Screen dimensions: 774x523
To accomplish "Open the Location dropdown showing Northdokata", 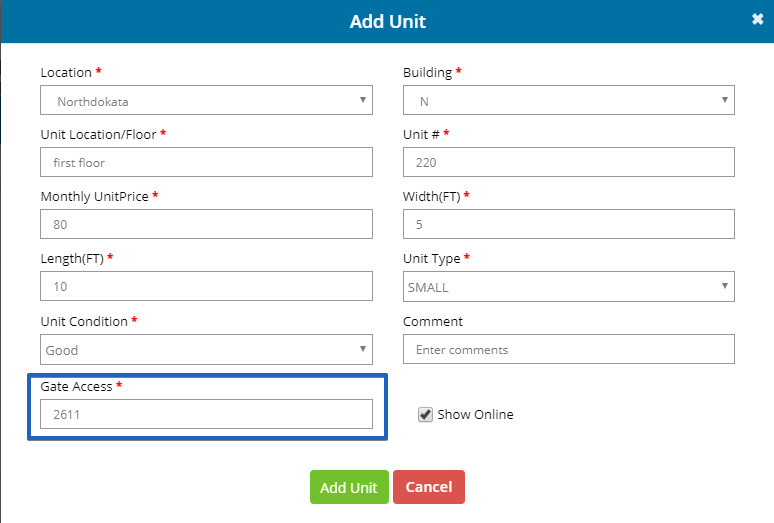I will 206,100.
